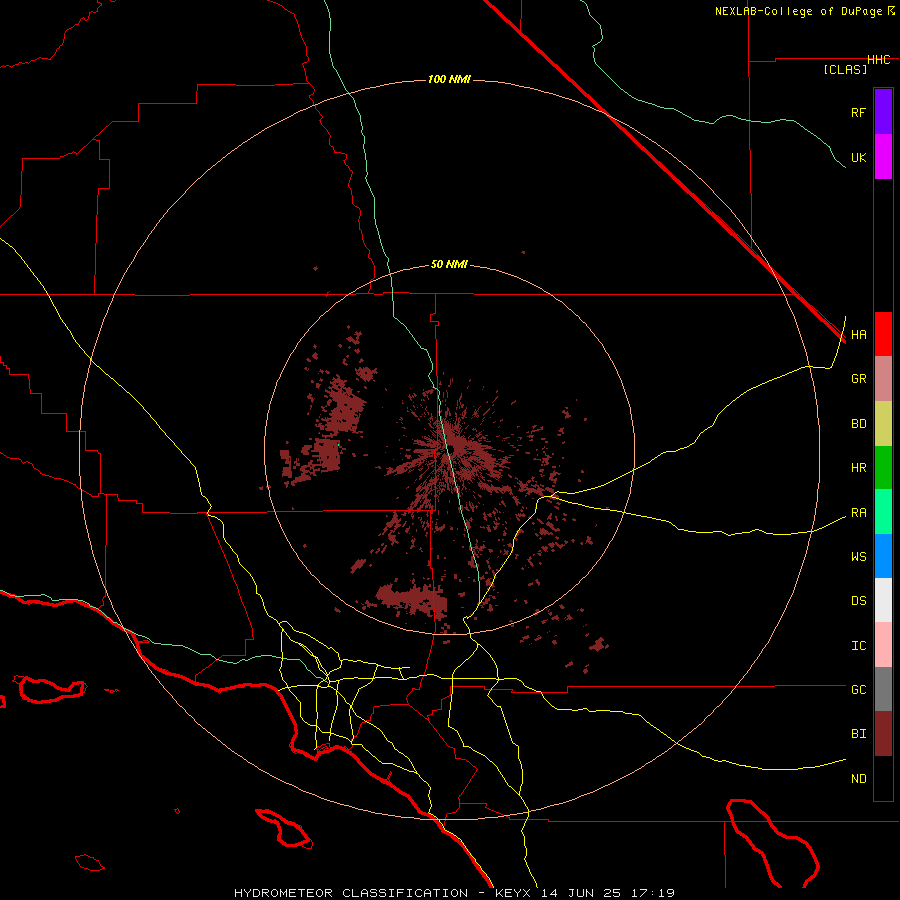Click the HR green legend swatch
900x900 pixels.
click(x=883, y=468)
